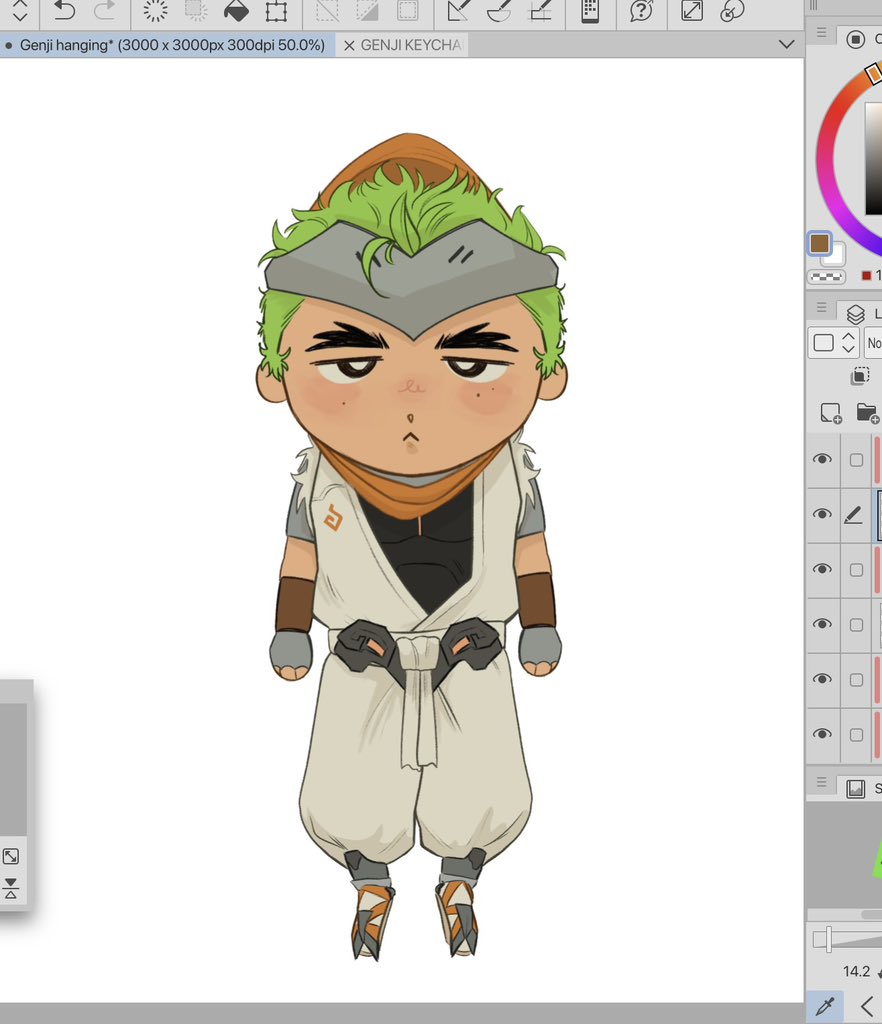Open the layer palette color selector
882x1024 pixels.
824,343
